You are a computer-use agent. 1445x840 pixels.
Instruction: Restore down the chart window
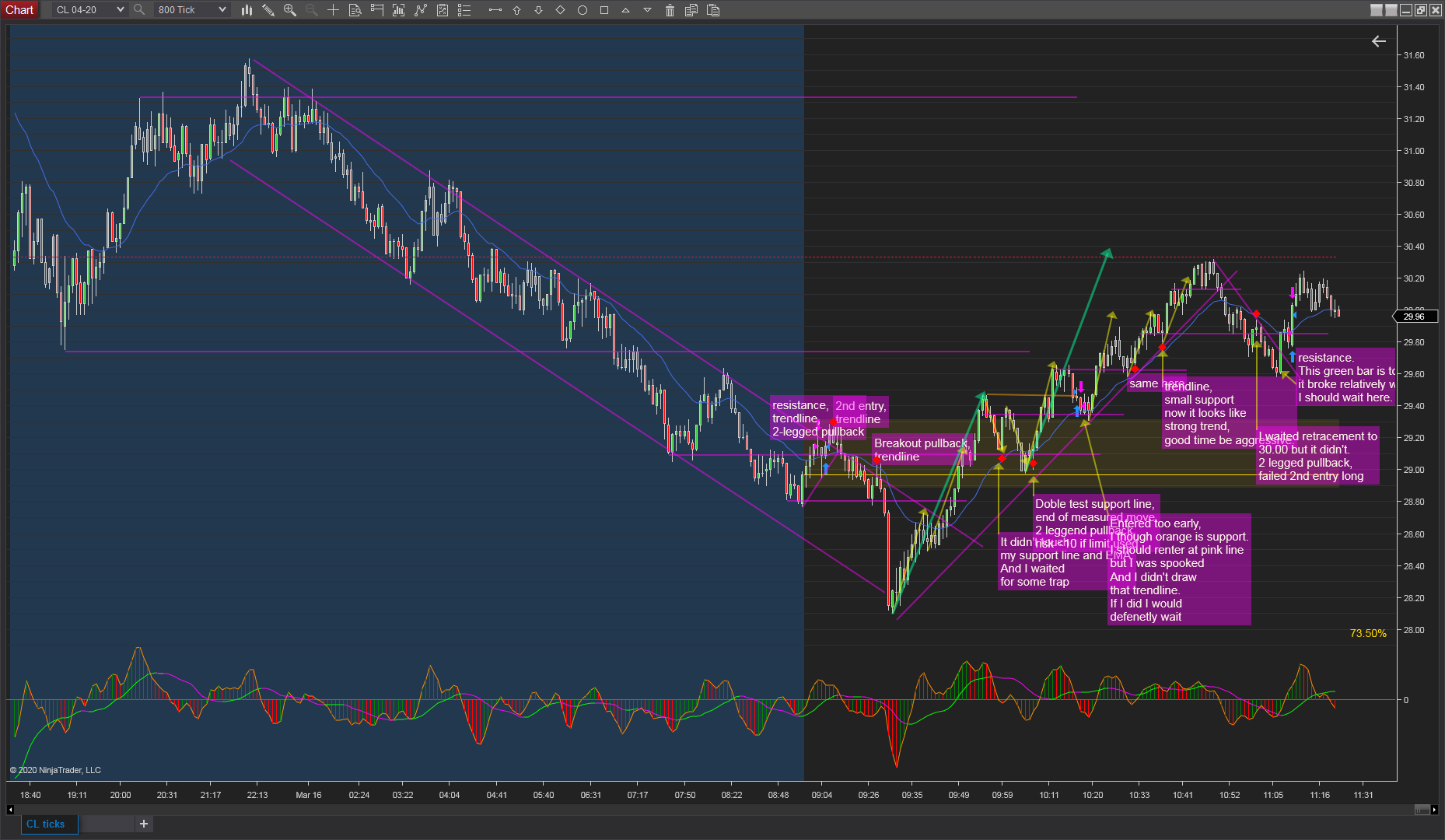(x=1421, y=10)
